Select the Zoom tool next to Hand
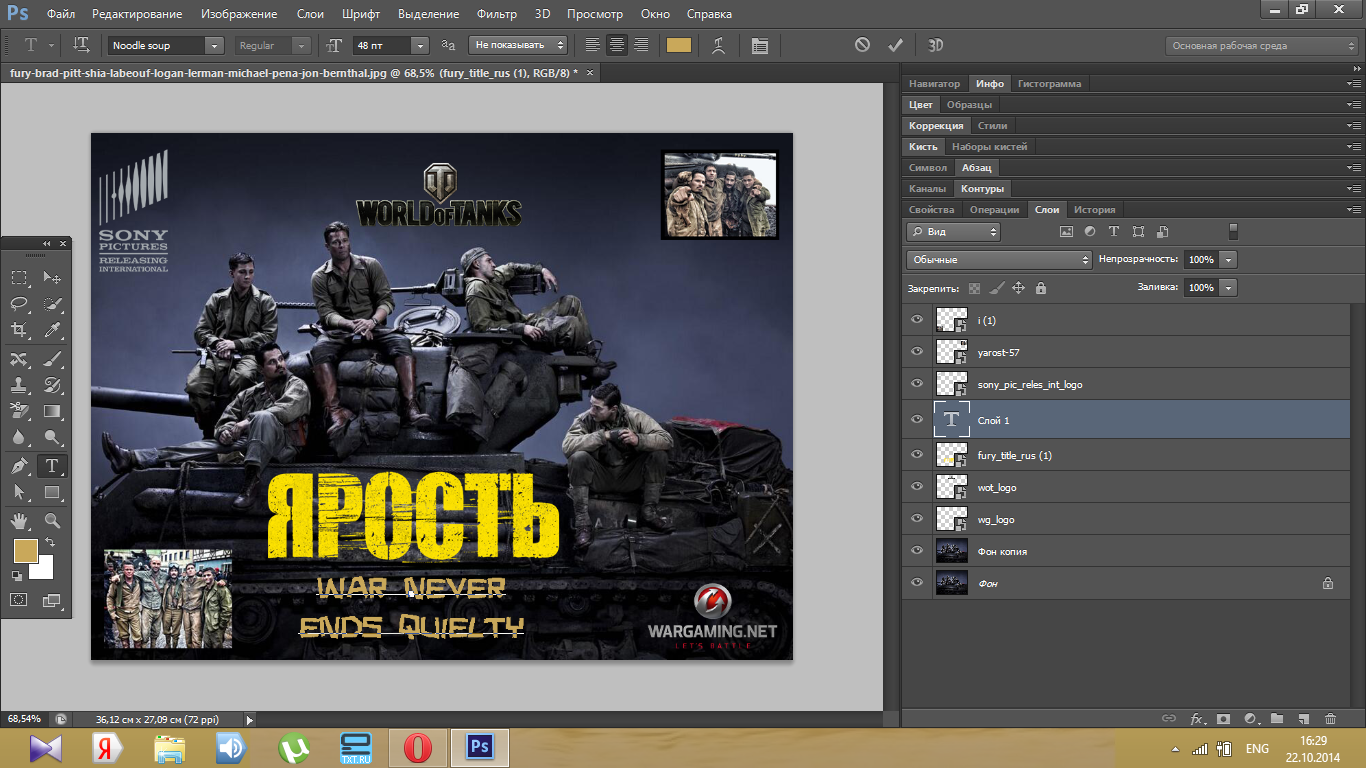Image resolution: width=1366 pixels, height=768 pixels. [53, 521]
